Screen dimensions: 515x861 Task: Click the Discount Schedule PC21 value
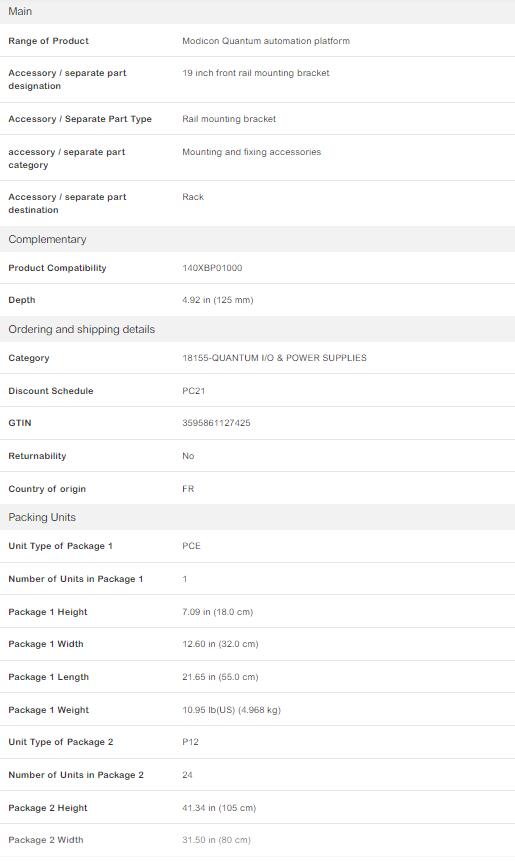[193, 391]
